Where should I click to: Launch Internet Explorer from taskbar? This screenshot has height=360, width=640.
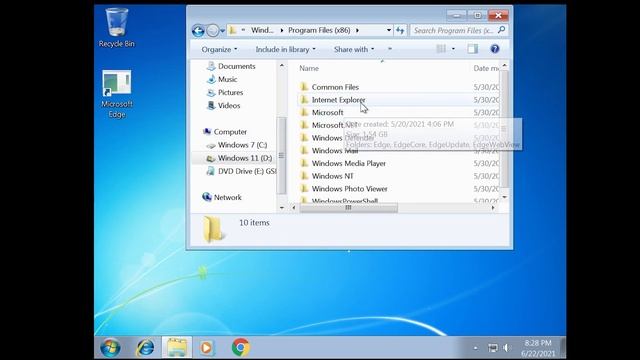click(145, 348)
